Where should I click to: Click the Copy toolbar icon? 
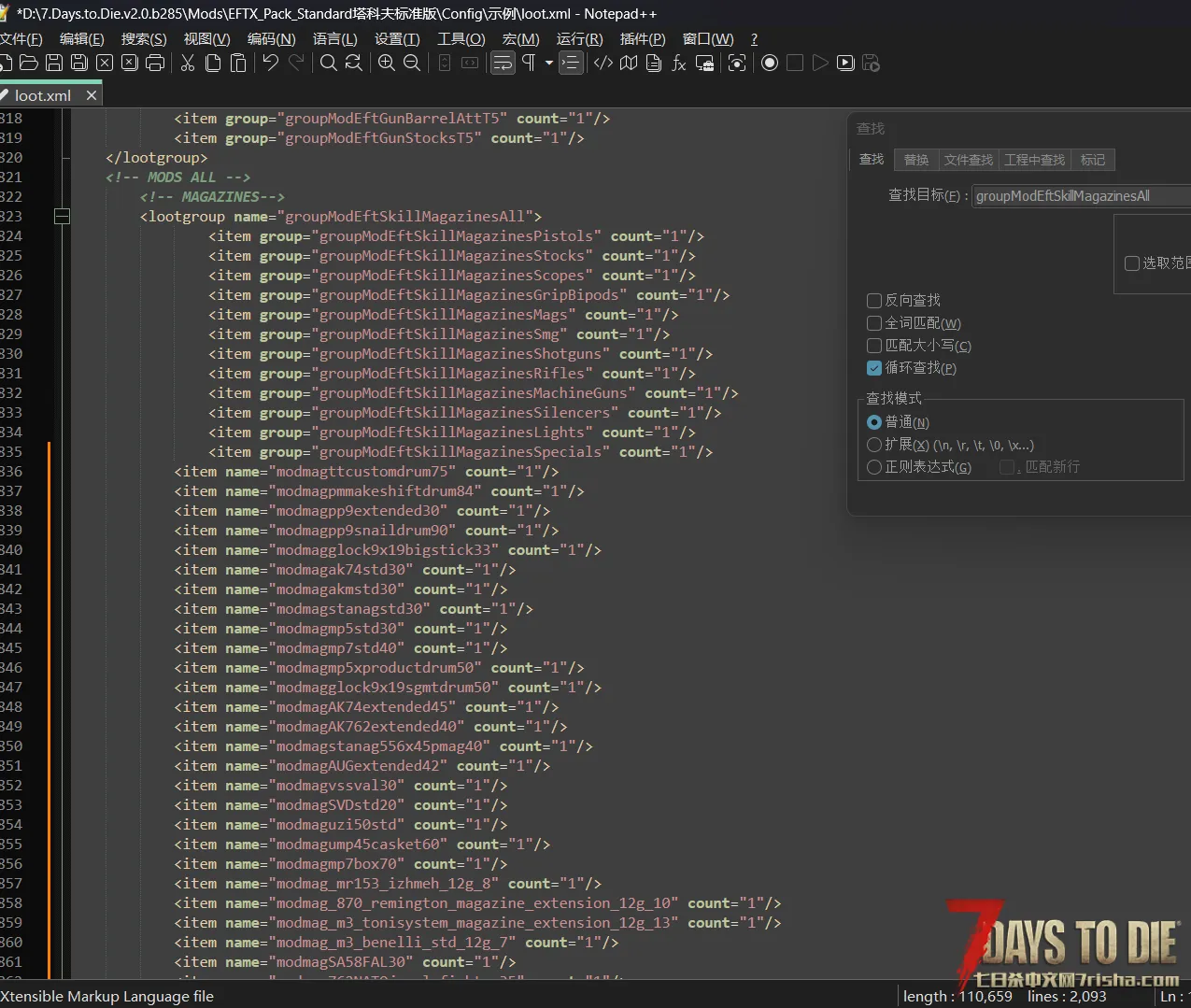tap(213, 63)
